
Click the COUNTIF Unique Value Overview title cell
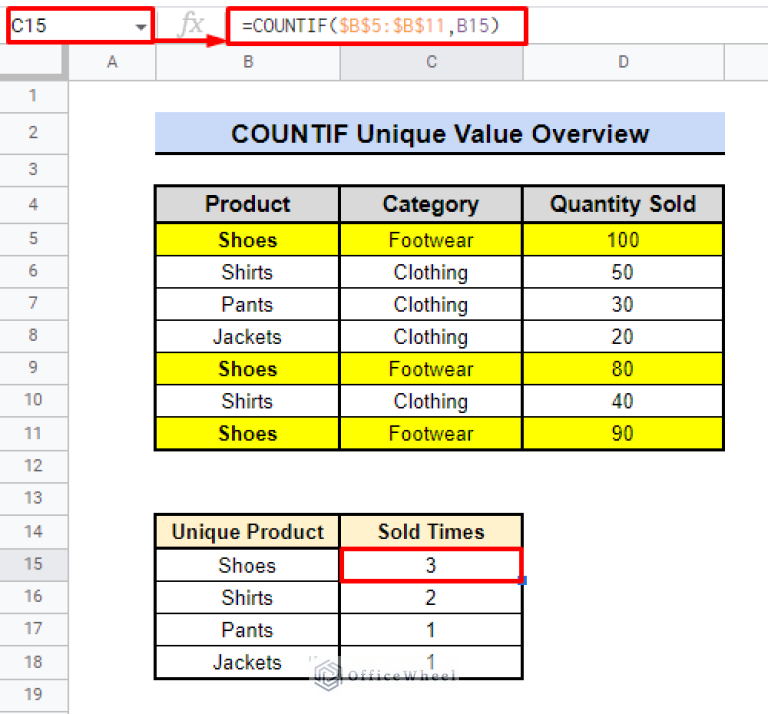pyautogui.click(x=440, y=134)
